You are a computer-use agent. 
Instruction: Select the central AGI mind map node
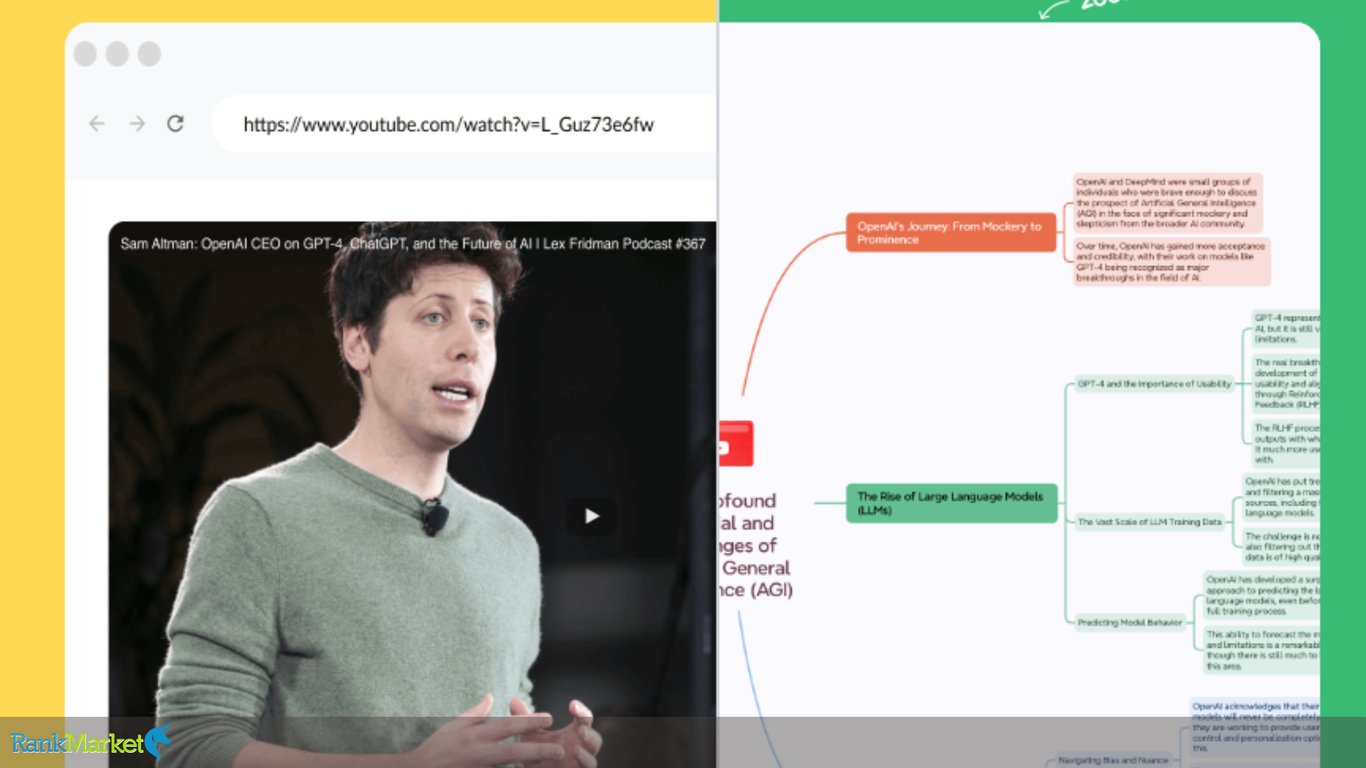click(x=755, y=545)
